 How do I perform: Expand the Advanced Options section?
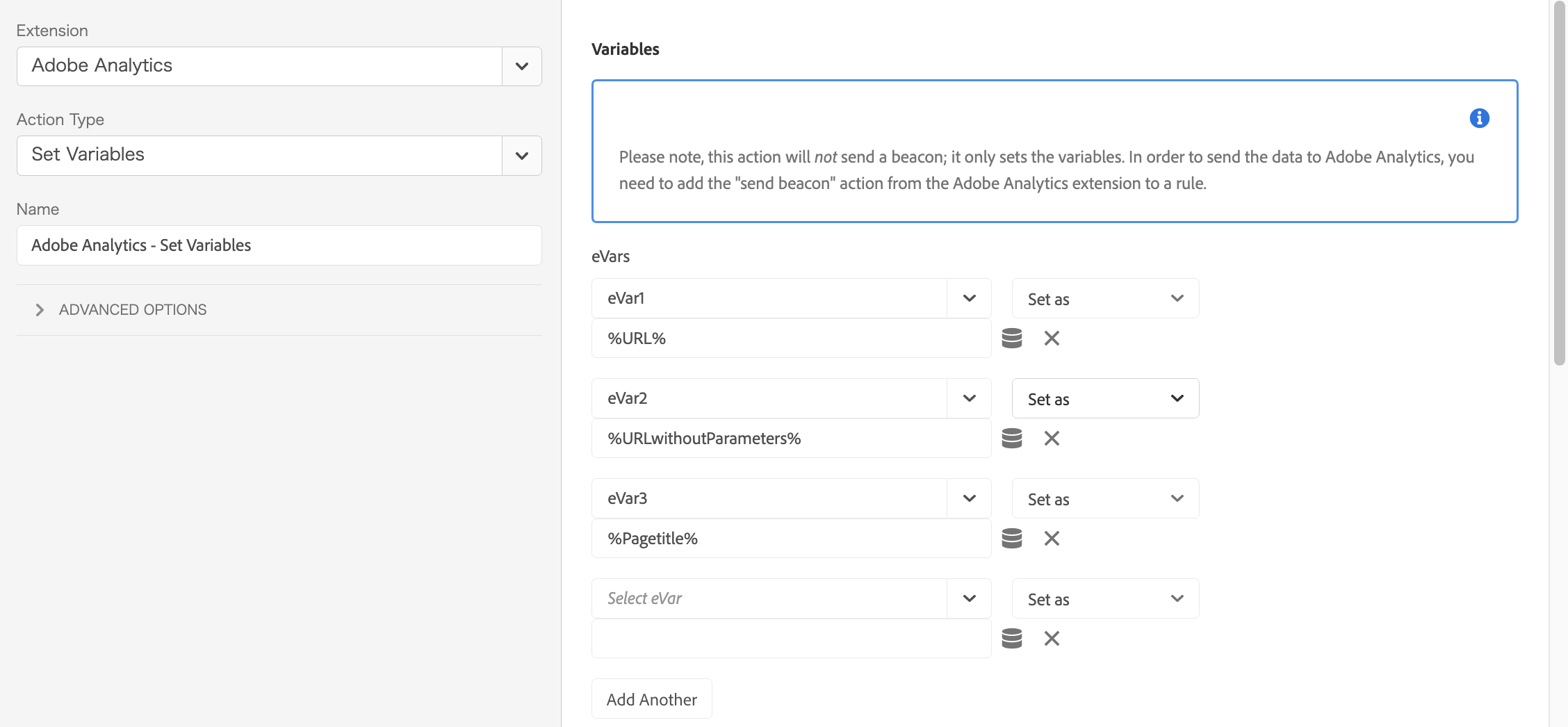(121, 310)
